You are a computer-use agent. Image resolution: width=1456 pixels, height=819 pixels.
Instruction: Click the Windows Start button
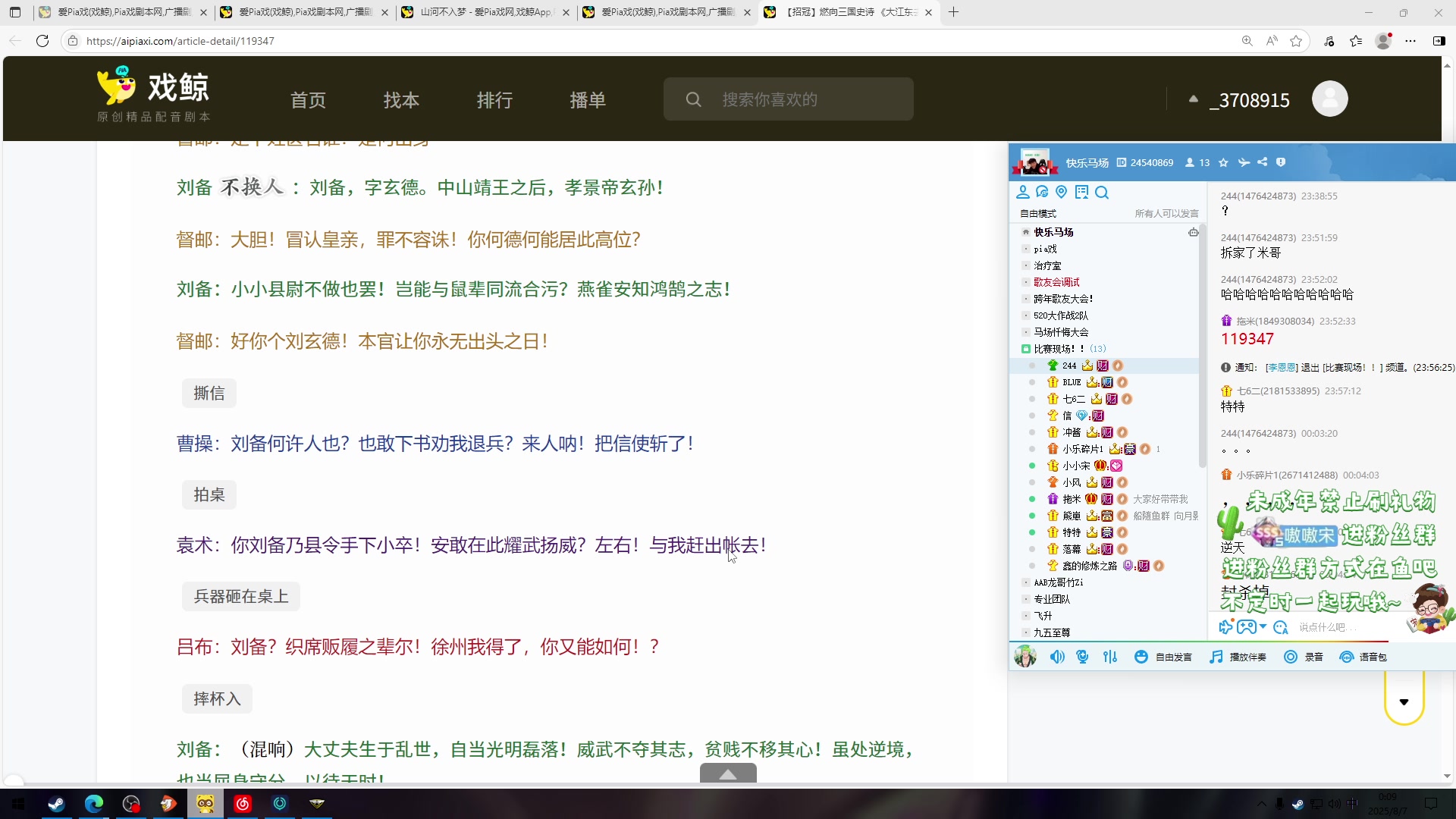[18, 804]
